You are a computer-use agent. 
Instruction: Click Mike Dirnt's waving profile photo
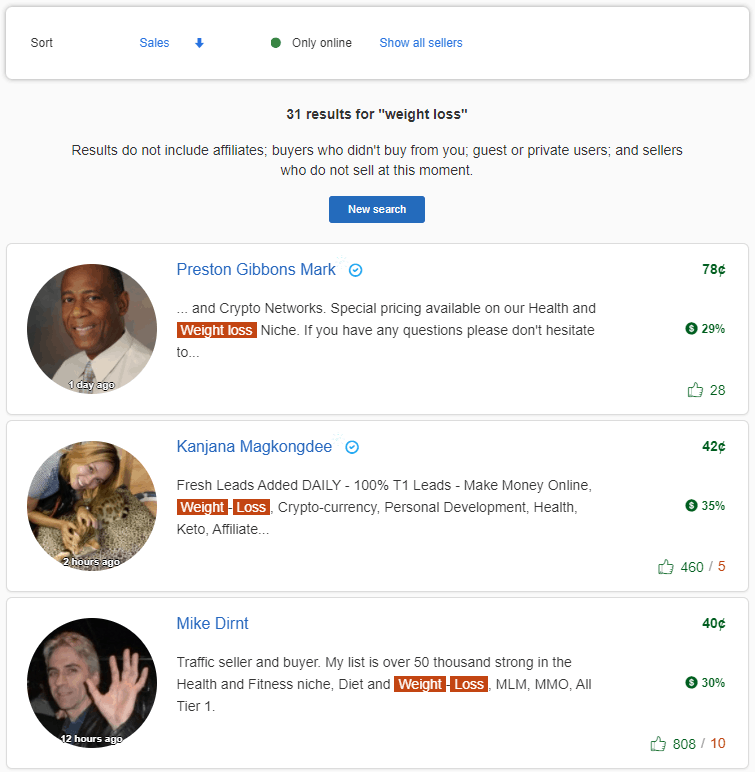[92, 683]
